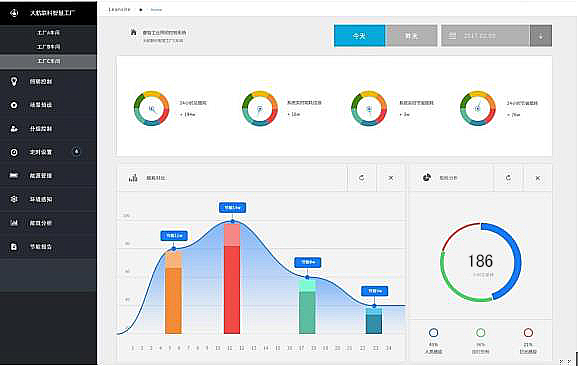Open the document icon report item in the sidebar

pos(14,247)
